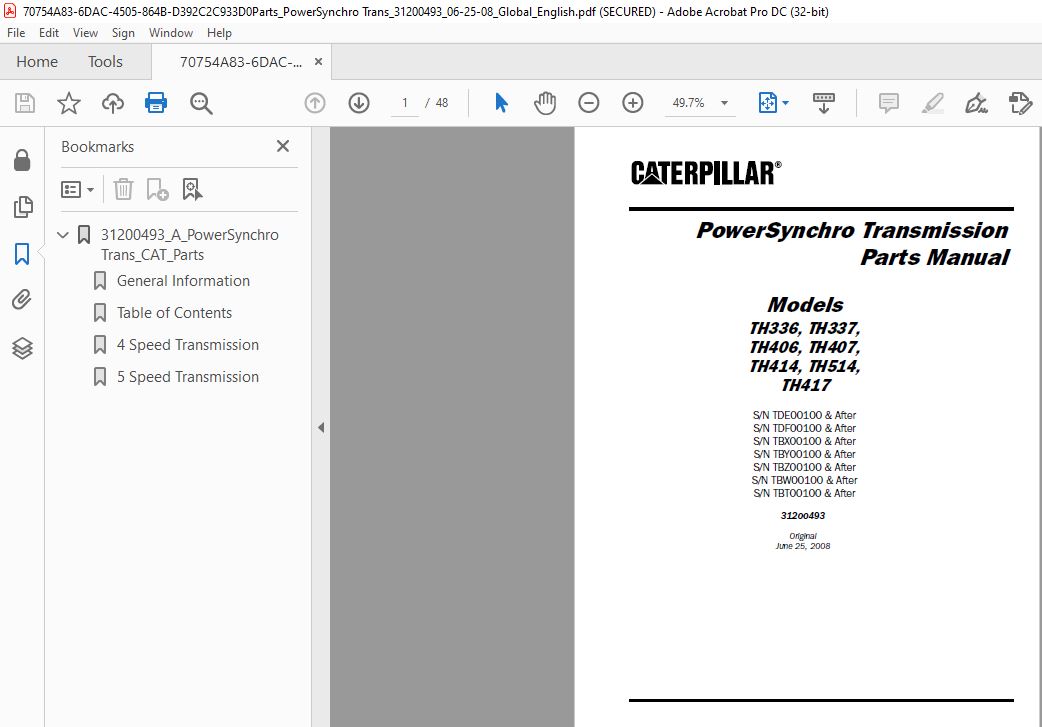
Task: Click the June 25, 2008 date text
Action: 803,546
